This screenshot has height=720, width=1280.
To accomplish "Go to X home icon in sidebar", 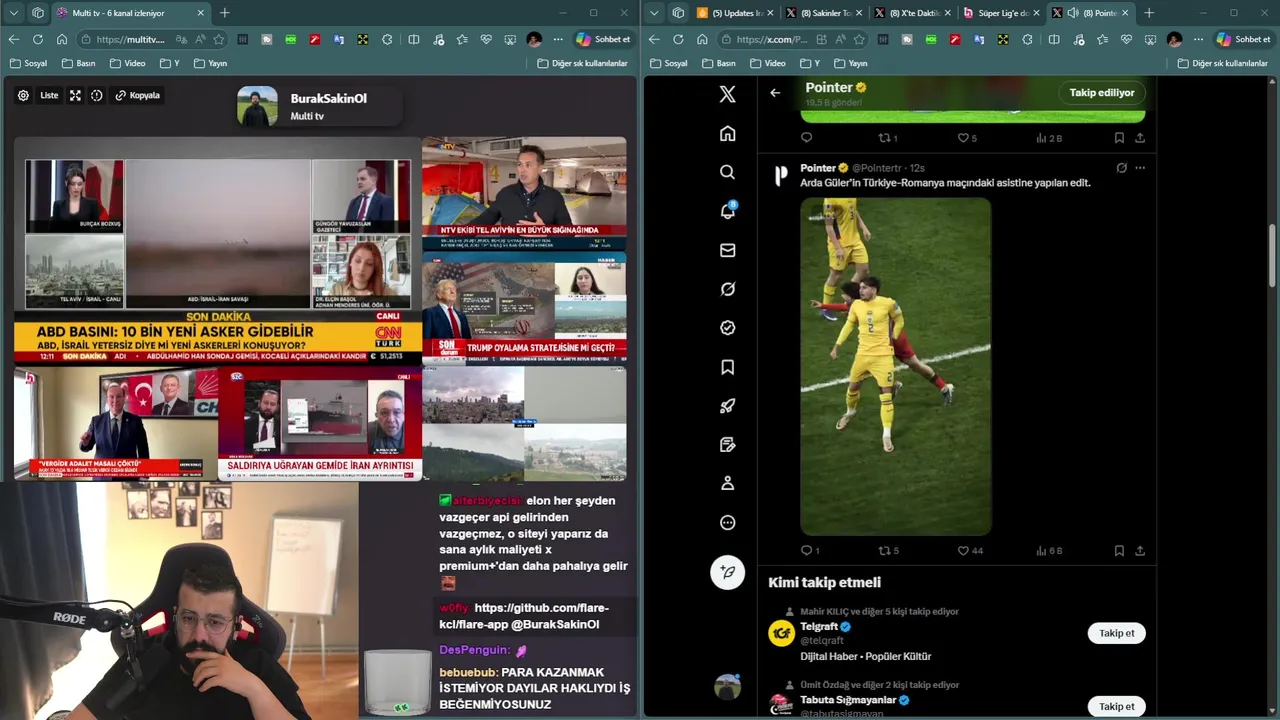I will click(x=727, y=134).
